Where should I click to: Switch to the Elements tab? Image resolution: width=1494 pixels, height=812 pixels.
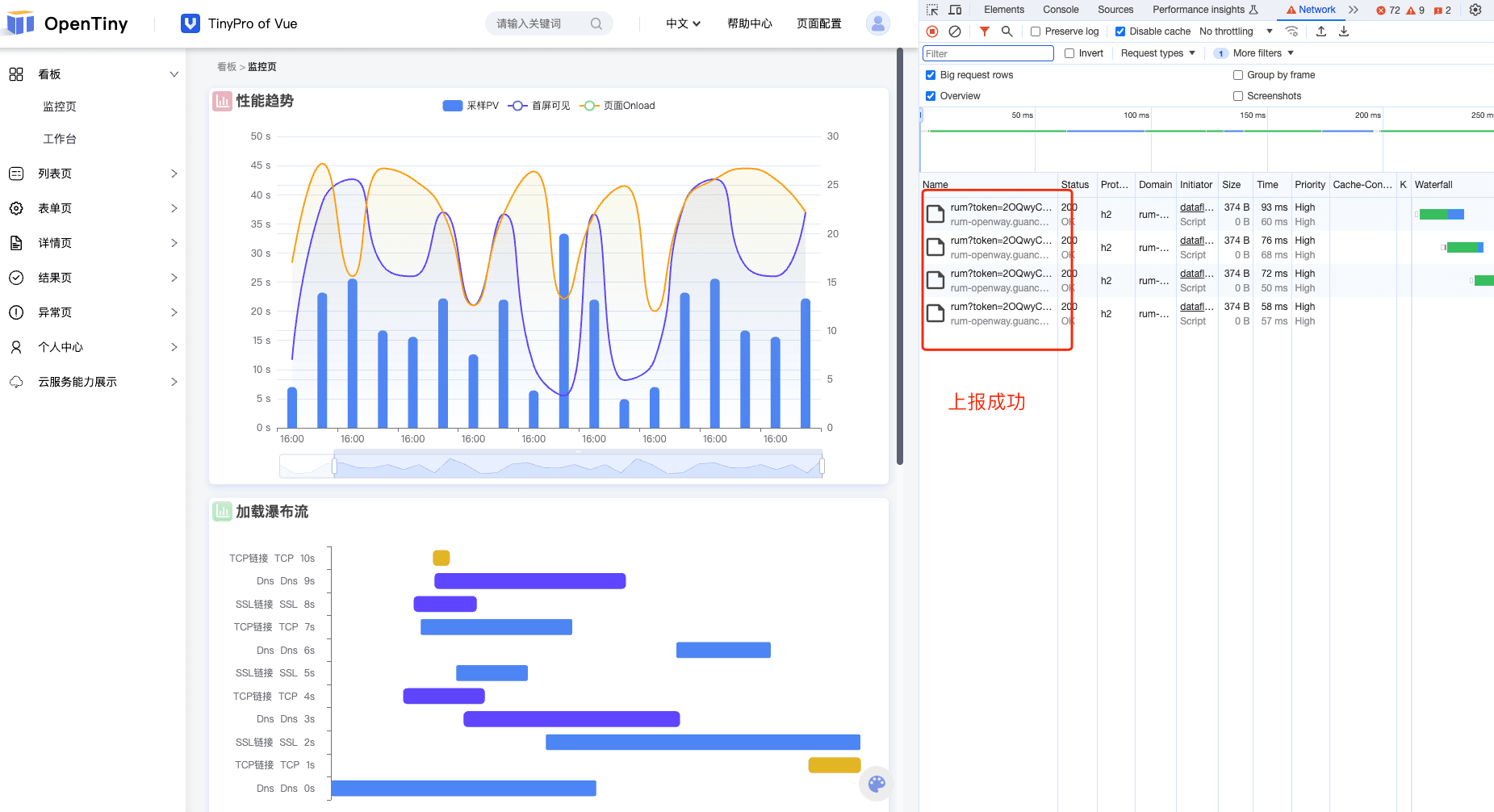[x=1004, y=10]
